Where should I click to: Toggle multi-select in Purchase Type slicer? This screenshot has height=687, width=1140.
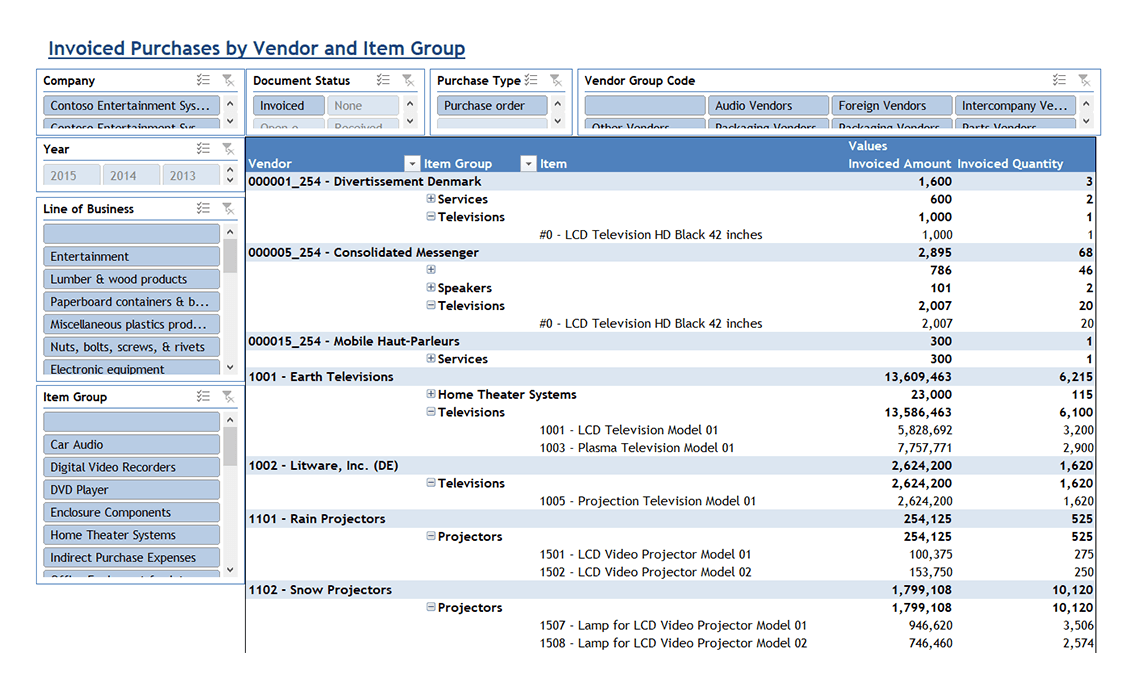pyautogui.click(x=531, y=80)
